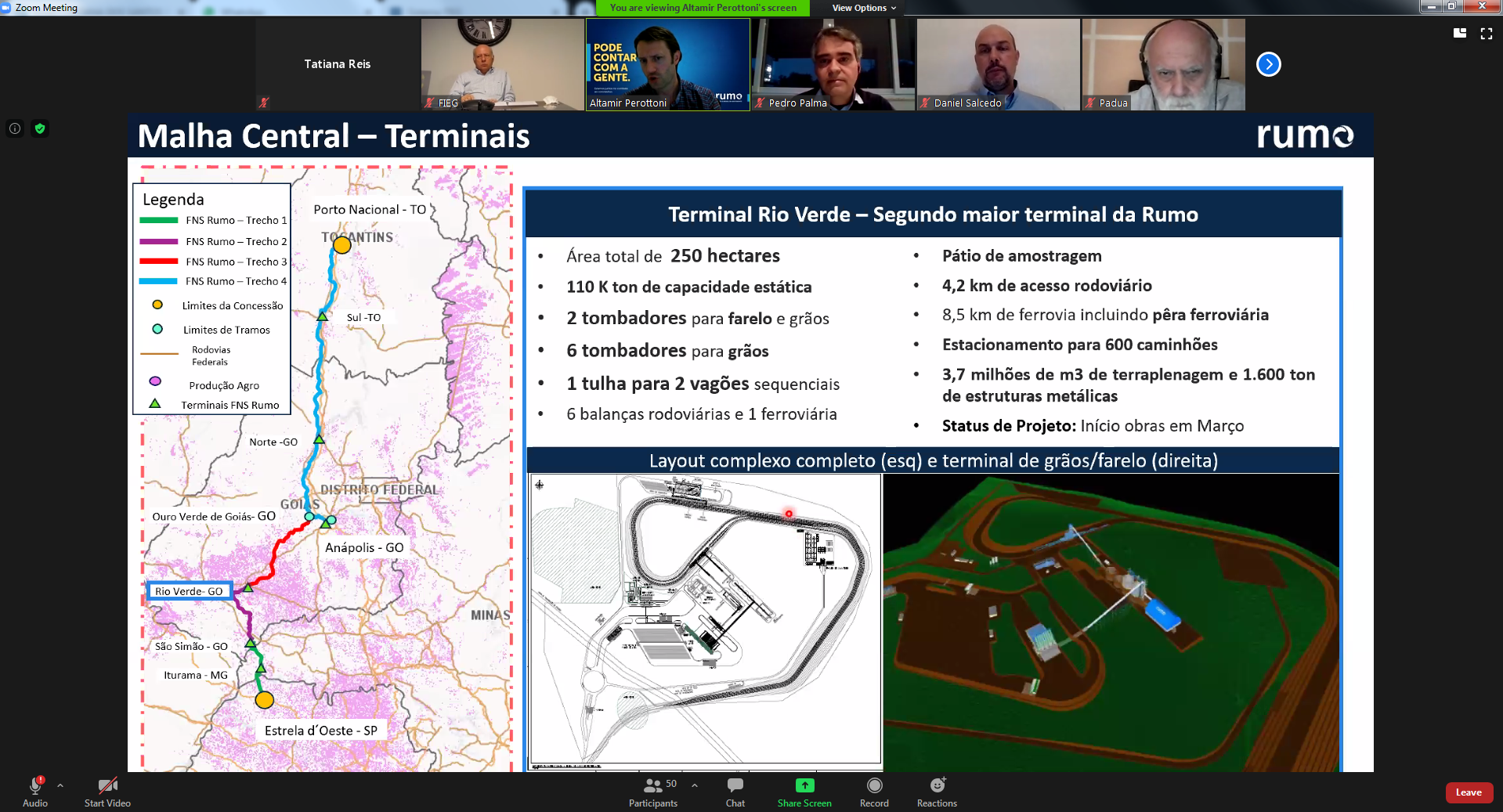Click yellow Porto Nacional concession marker
This screenshot has height=812, width=1503.
[x=342, y=245]
